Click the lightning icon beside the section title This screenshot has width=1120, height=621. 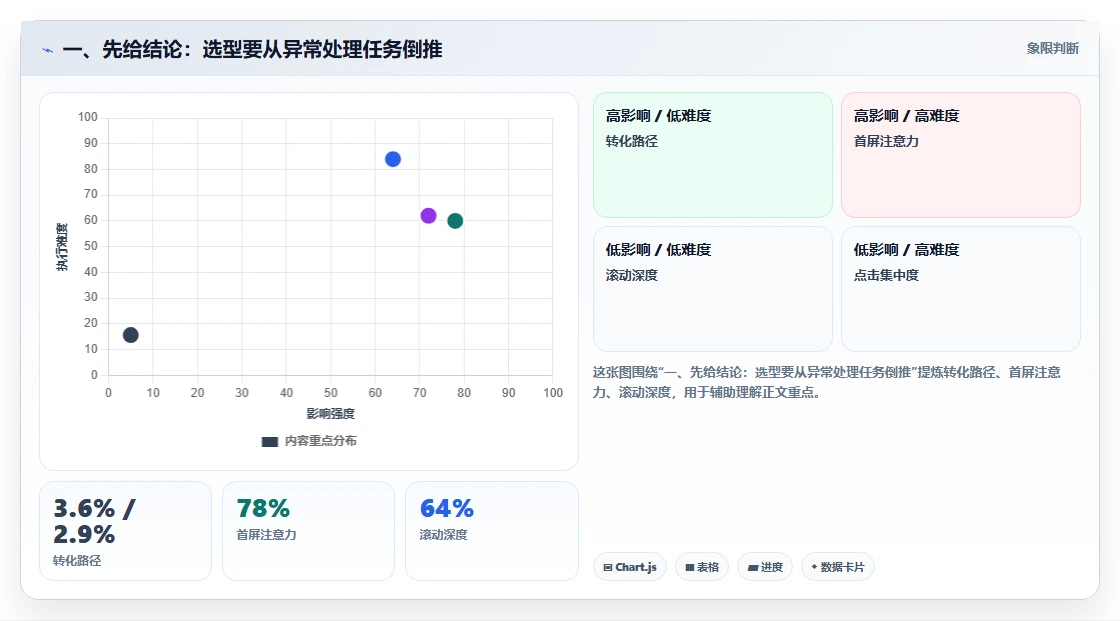pyautogui.click(x=48, y=50)
